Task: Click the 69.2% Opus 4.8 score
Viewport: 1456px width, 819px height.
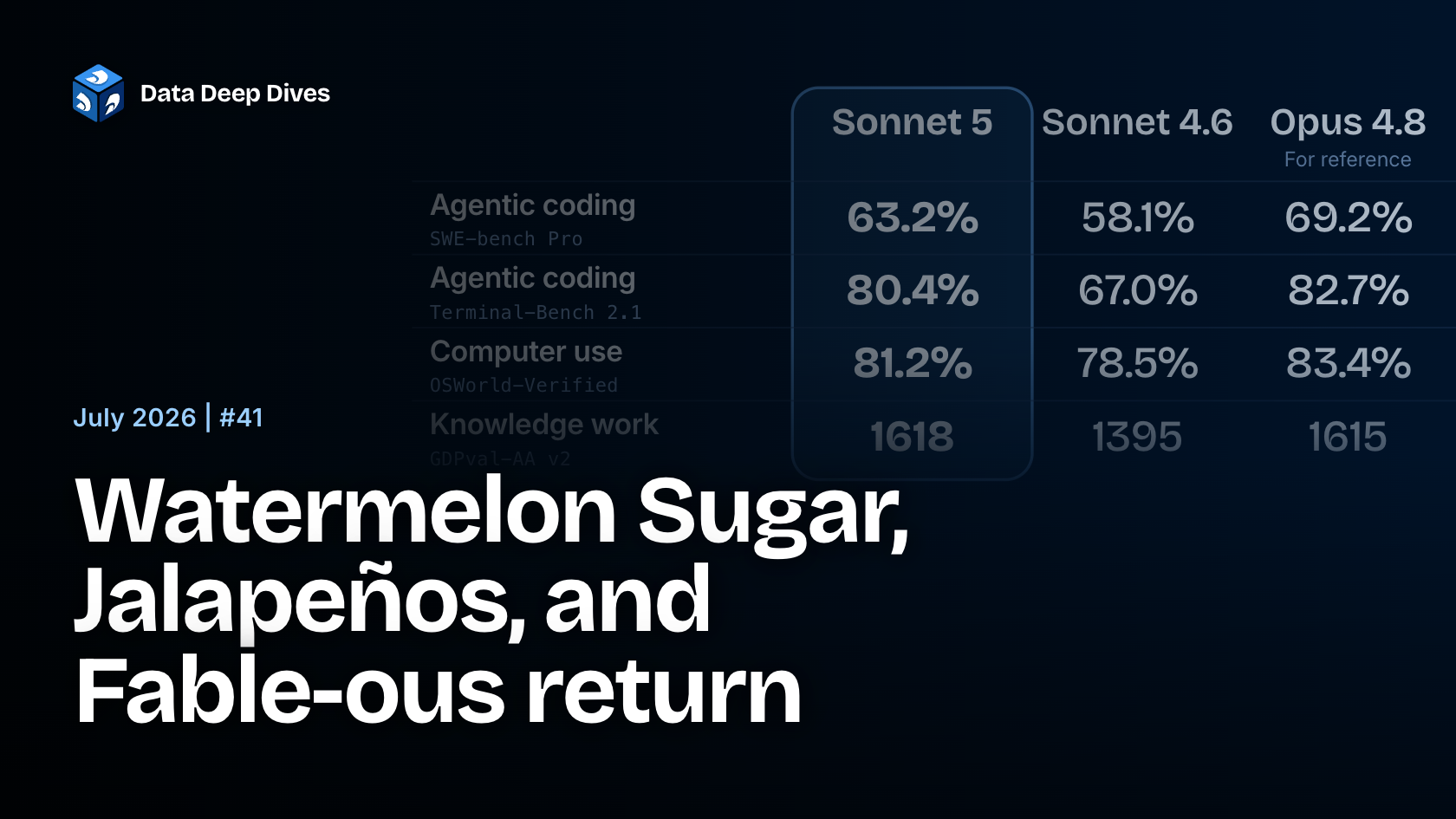Action: (1349, 217)
